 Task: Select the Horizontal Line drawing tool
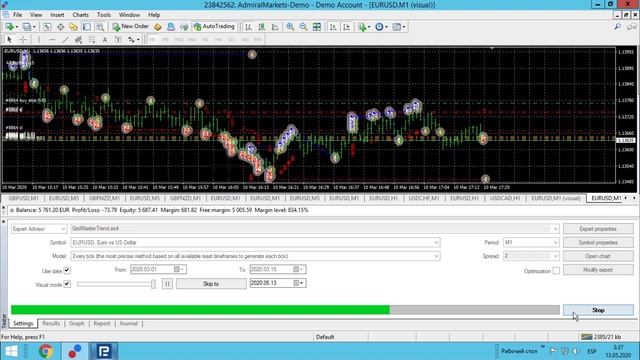pos(52,40)
